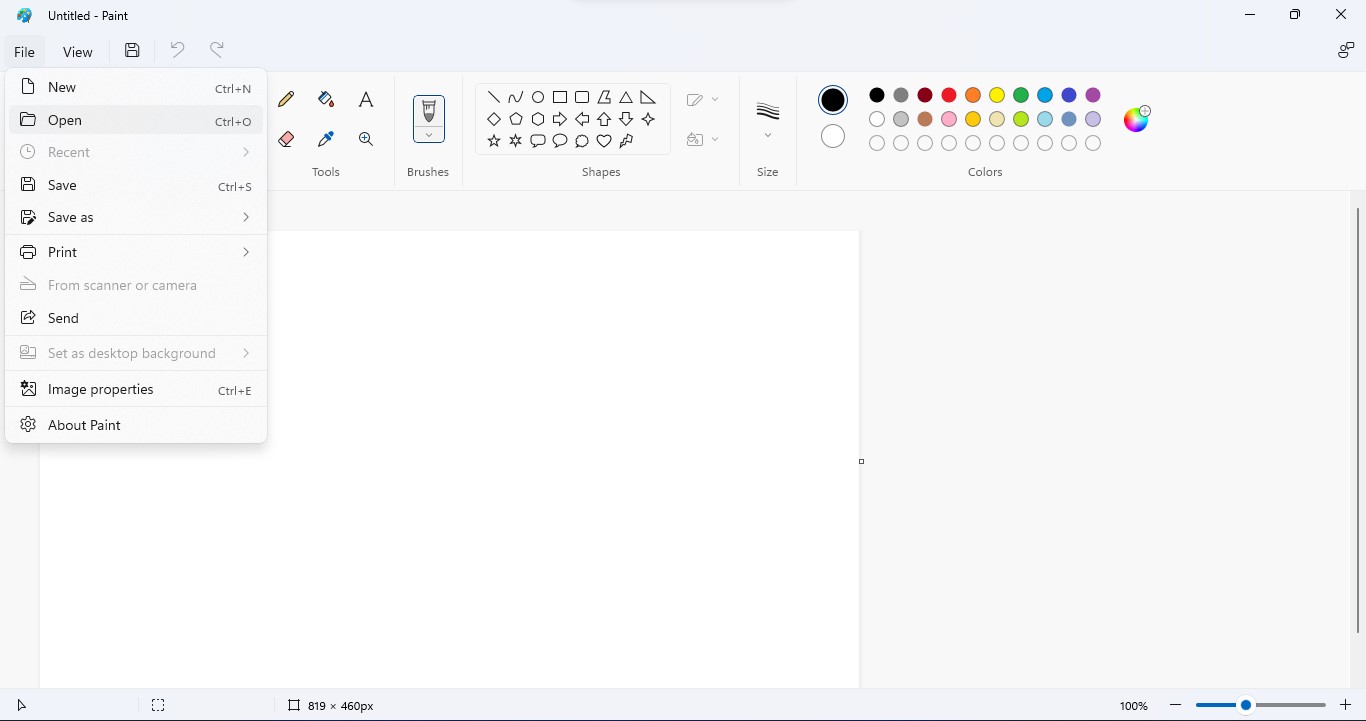Close the File menu tab
The image size is (1366, 721).
(24, 52)
